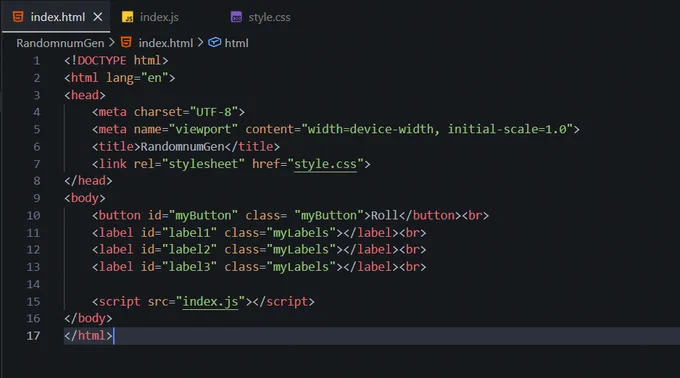680x378 pixels.
Task: Switch to the index.html tab
Action: [56, 17]
